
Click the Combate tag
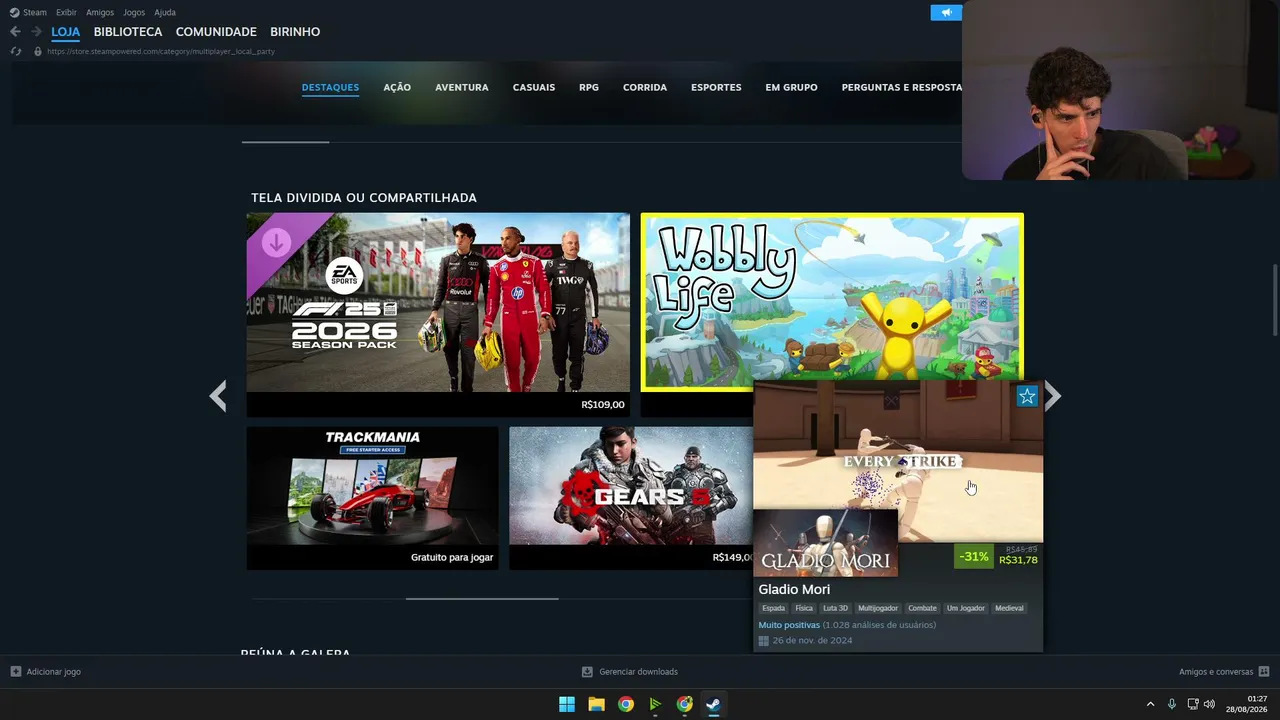point(923,608)
